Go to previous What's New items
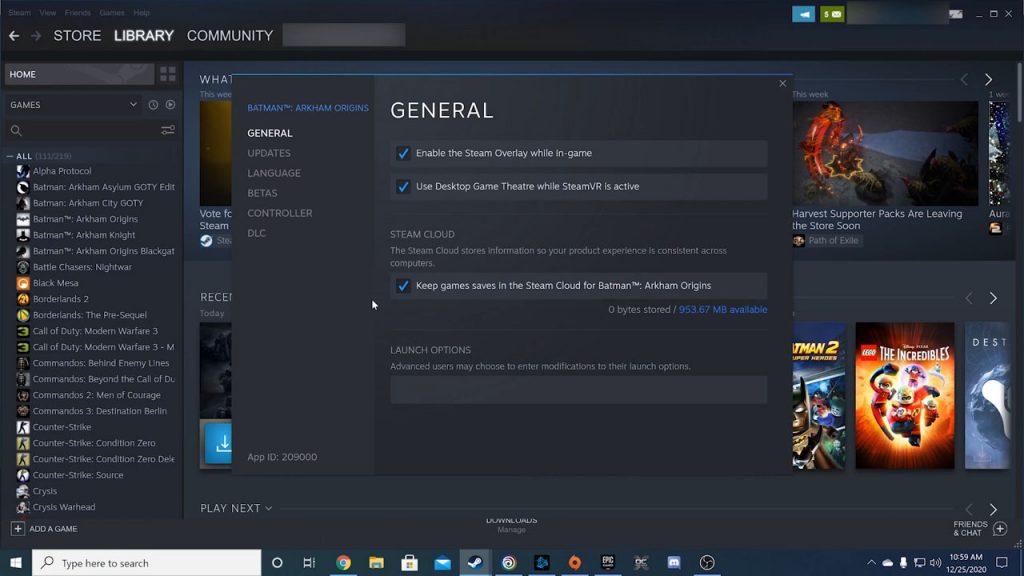1024x576 pixels. coord(965,80)
